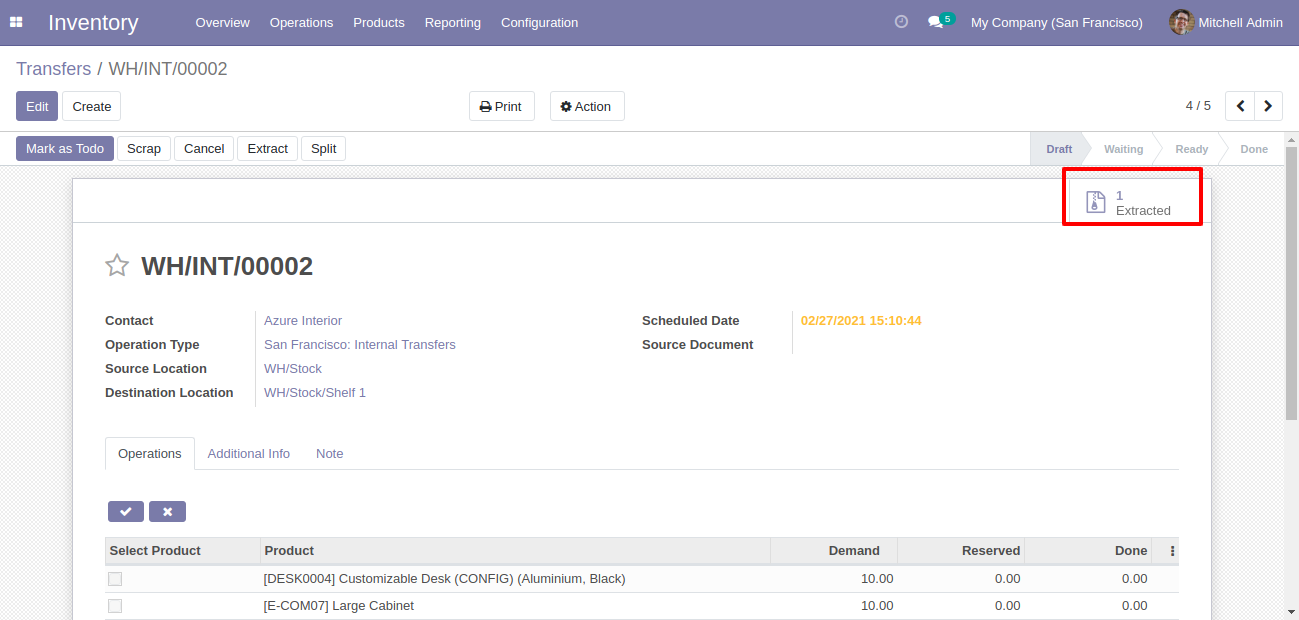Open the Operations menu
Screen dimensions: 1299x620
pos(301,22)
